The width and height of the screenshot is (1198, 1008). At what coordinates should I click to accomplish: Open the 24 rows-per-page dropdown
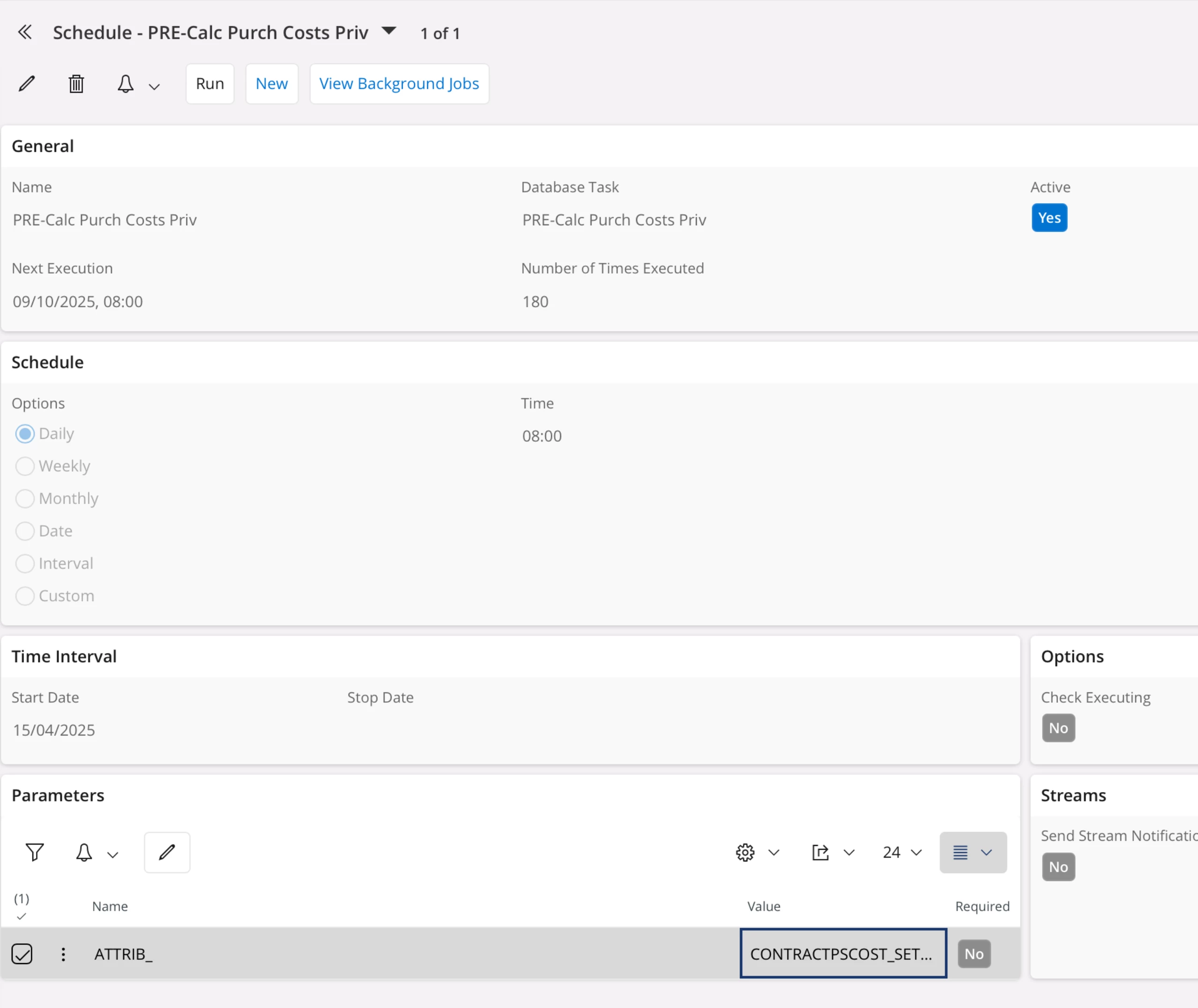[902, 852]
